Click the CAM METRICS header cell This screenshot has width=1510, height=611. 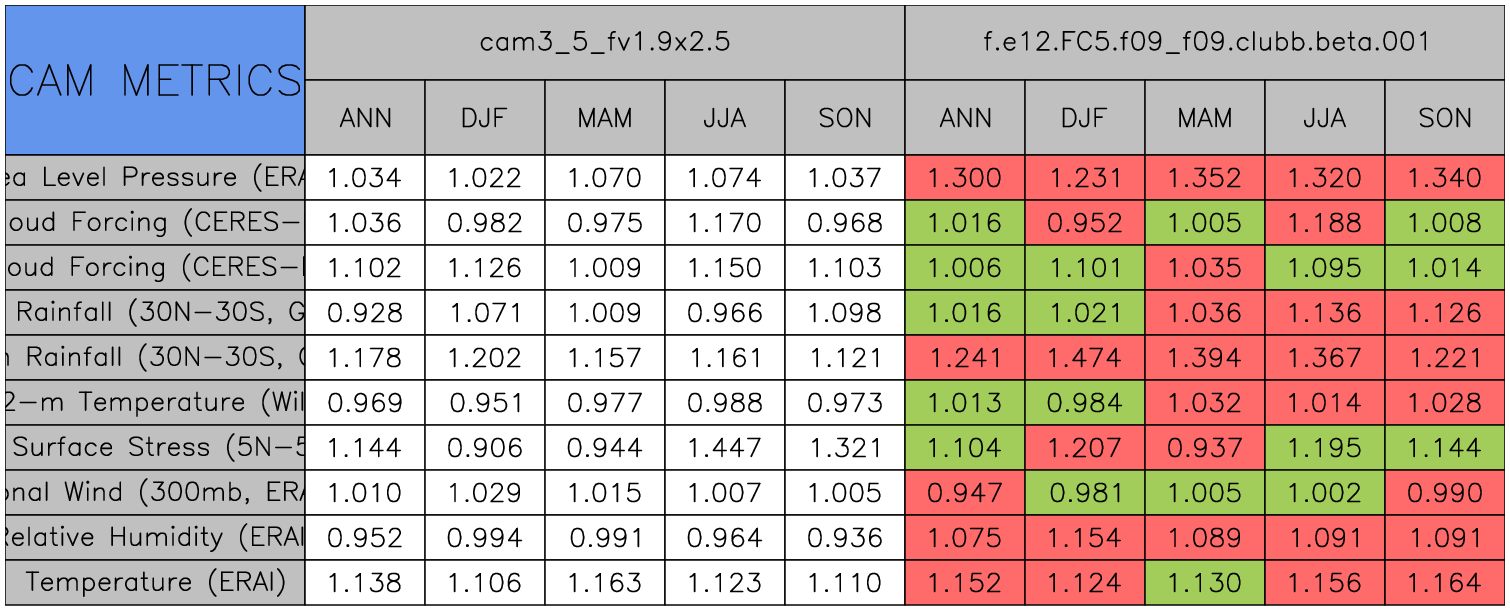click(x=154, y=80)
